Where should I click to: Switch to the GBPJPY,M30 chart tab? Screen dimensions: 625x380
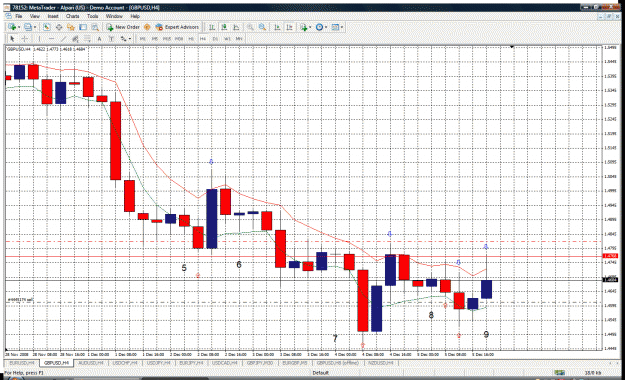[x=259, y=363]
